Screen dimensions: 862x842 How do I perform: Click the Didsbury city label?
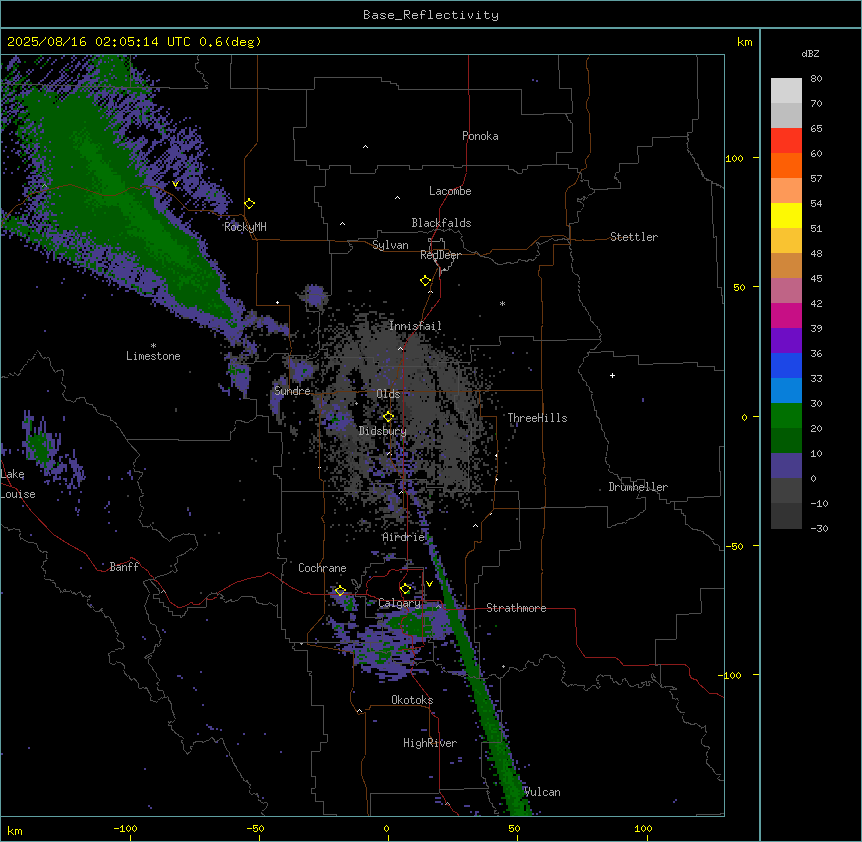383,431
